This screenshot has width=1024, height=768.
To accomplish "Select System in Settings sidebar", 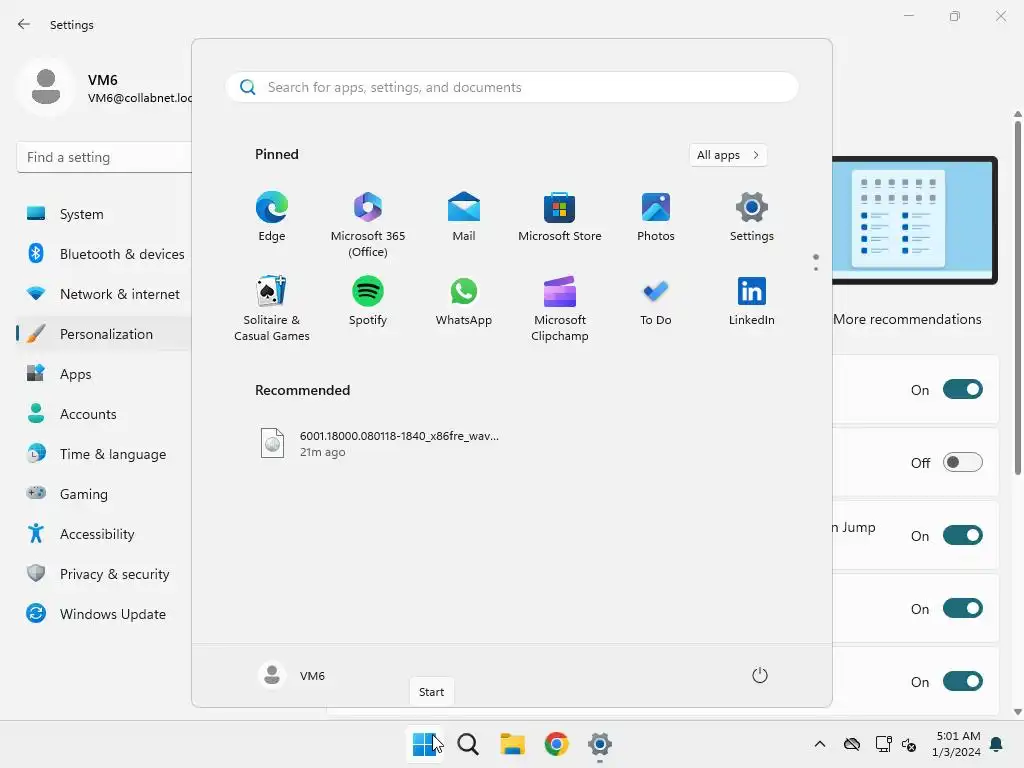I will pyautogui.click(x=104, y=214).
